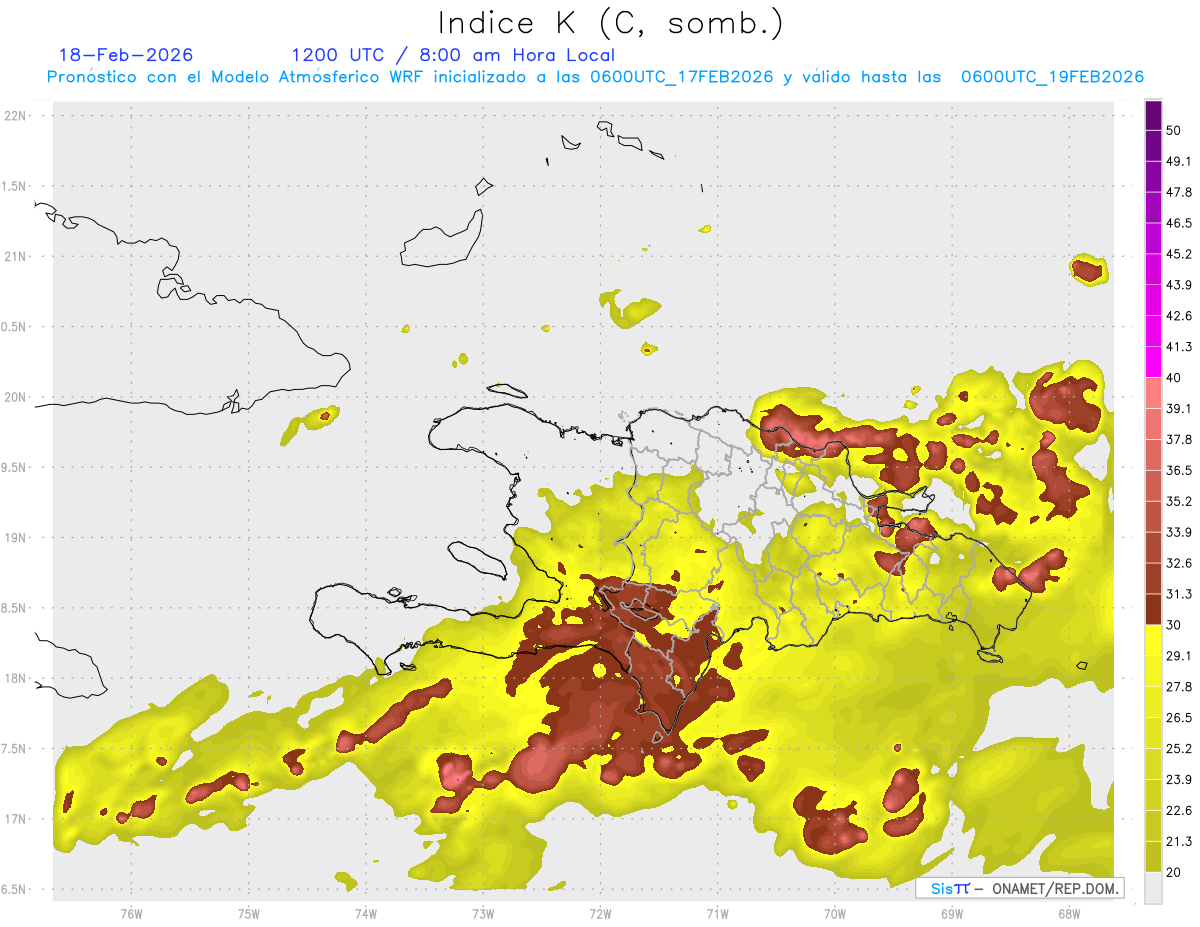Screen dimensions: 1200x927
Task: Click the latitude axis label '8.5N'
Action: coord(14,608)
